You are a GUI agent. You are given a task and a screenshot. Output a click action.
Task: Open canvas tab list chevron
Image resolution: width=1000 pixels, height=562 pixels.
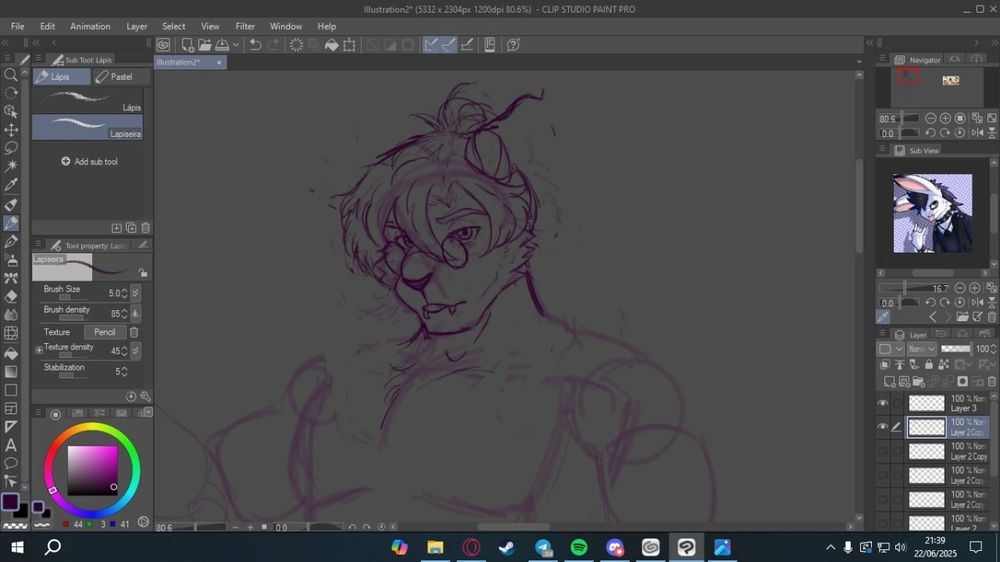pyautogui.click(x=859, y=62)
